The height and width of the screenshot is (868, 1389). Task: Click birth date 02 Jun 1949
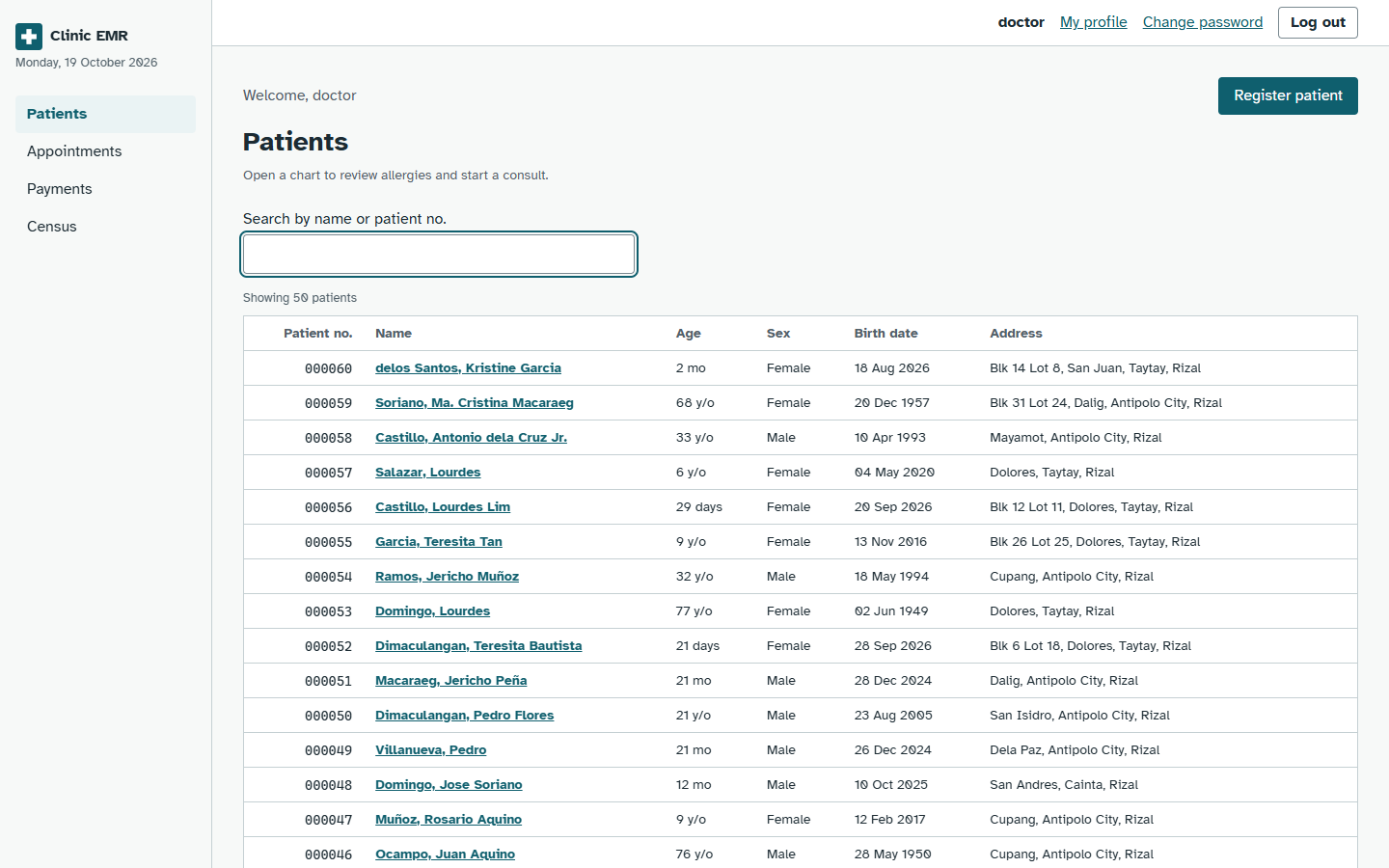pyautogui.click(x=891, y=611)
